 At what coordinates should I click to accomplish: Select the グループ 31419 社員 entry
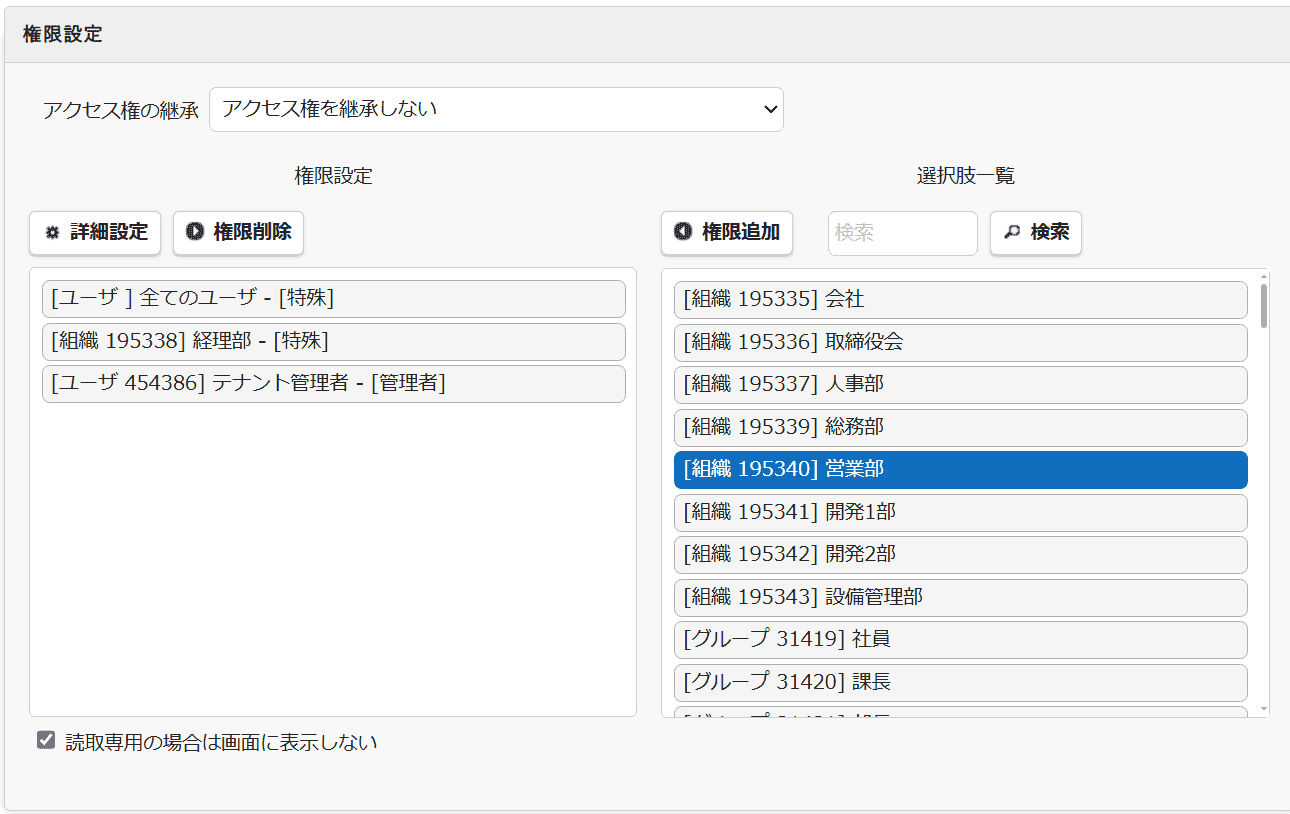960,640
